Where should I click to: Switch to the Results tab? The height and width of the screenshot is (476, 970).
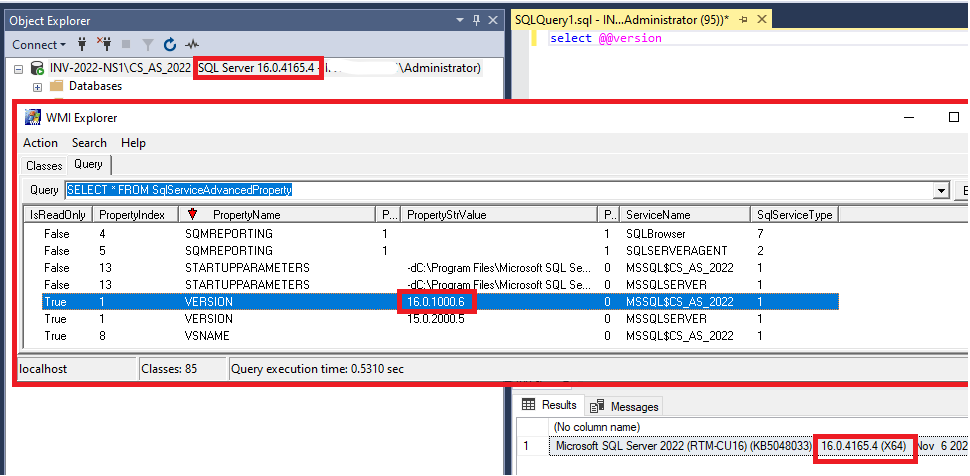(x=550, y=405)
